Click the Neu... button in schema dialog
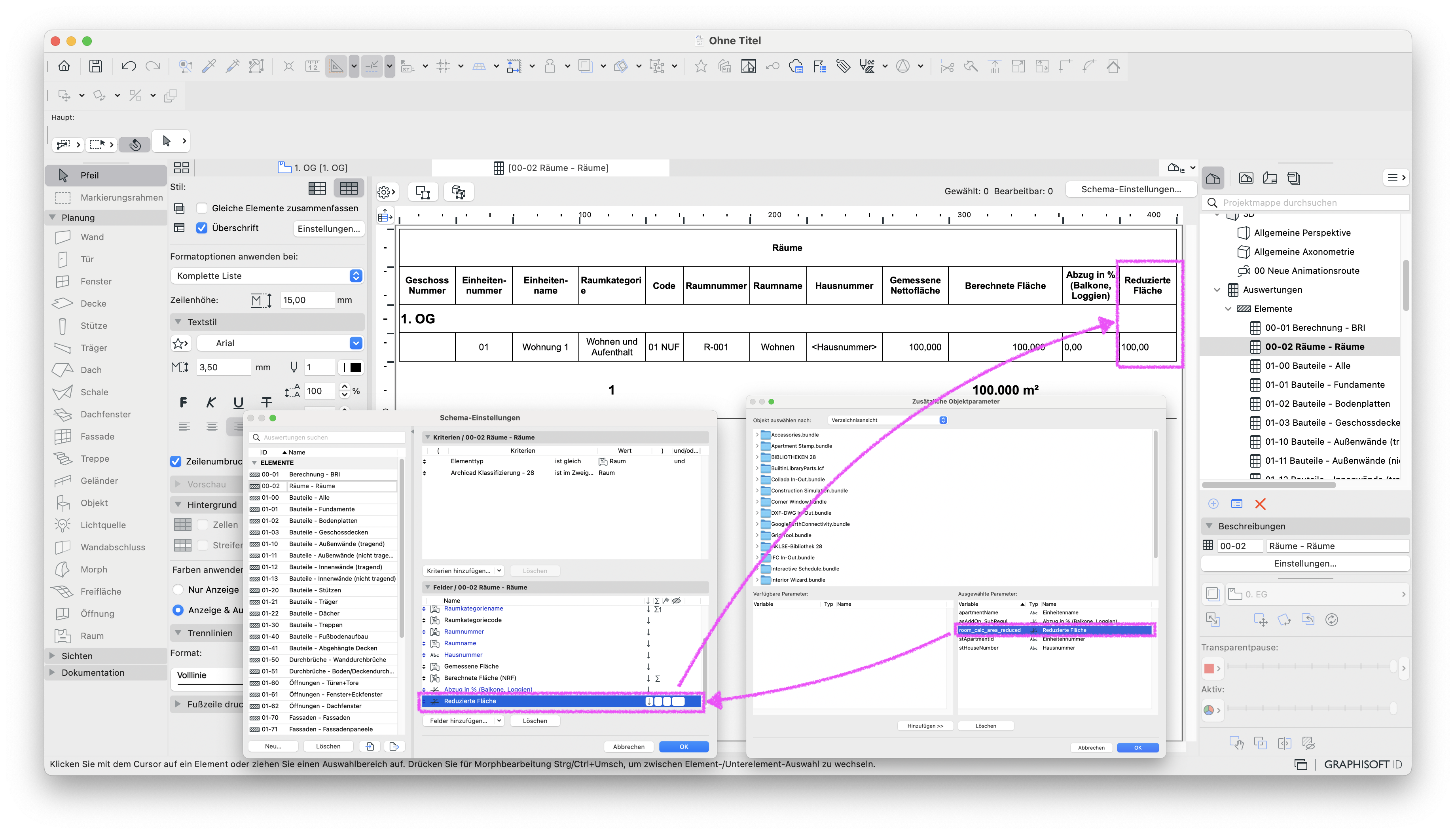Image resolution: width=1456 pixels, height=834 pixels. pos(273,747)
